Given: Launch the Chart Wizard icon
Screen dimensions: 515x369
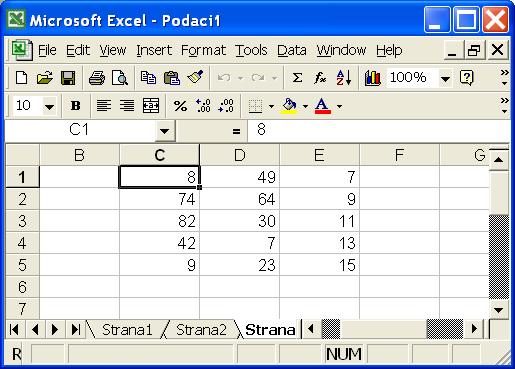Looking at the screenshot, I should coord(372,78).
